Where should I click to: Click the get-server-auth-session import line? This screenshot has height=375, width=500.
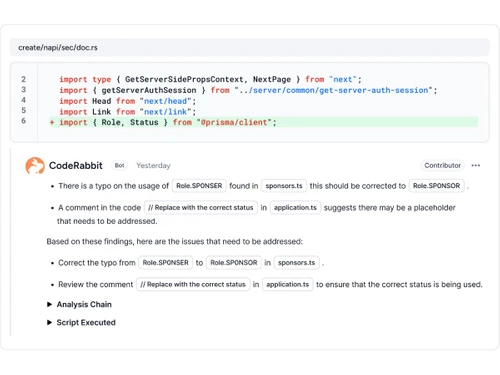[248, 90]
